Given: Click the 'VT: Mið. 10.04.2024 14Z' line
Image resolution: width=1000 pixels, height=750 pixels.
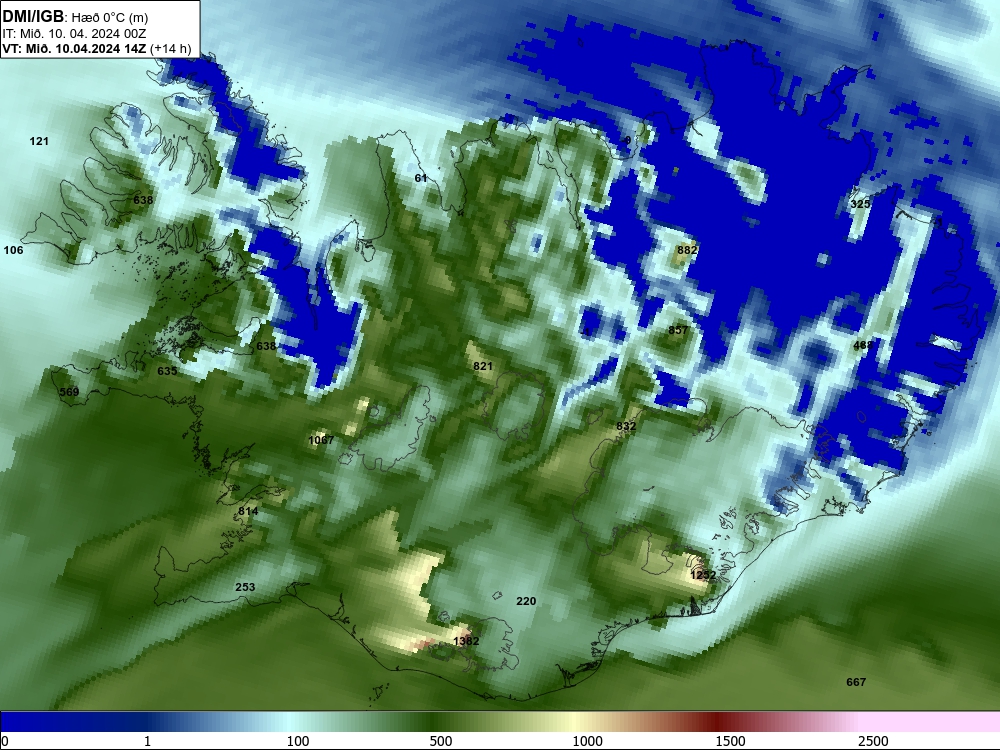Looking at the screenshot, I should (74, 48).
